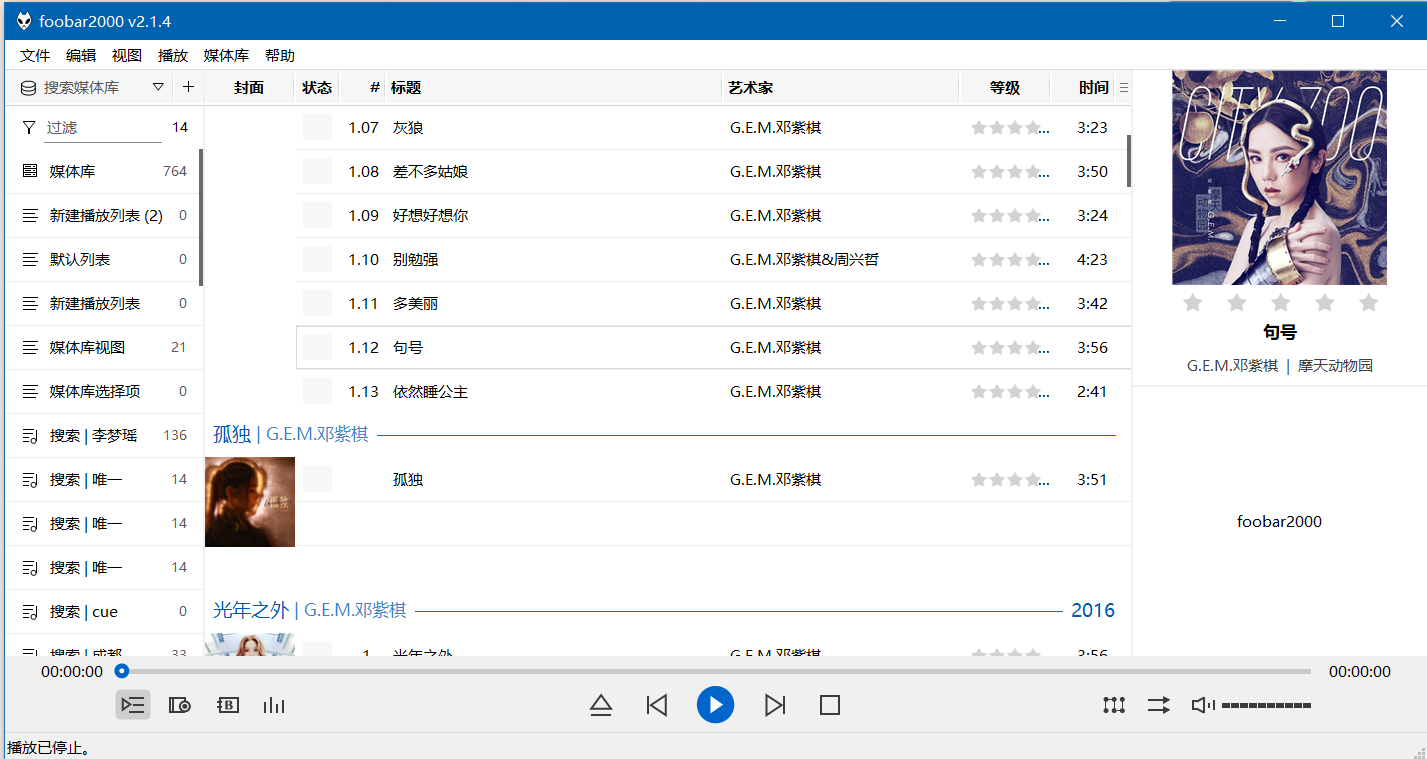Click the stop playback square button
The width and height of the screenshot is (1427, 759).
829,705
